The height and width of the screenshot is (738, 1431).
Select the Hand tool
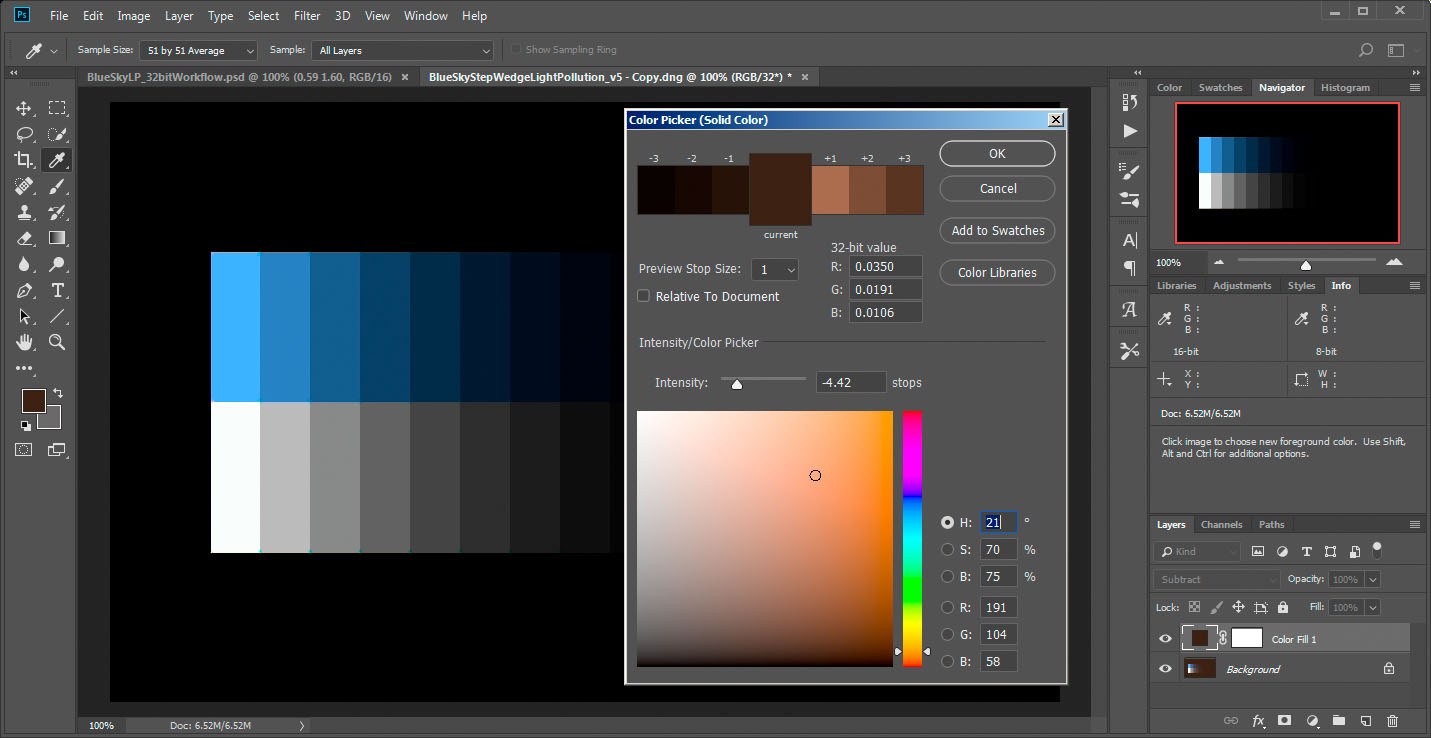(25, 342)
